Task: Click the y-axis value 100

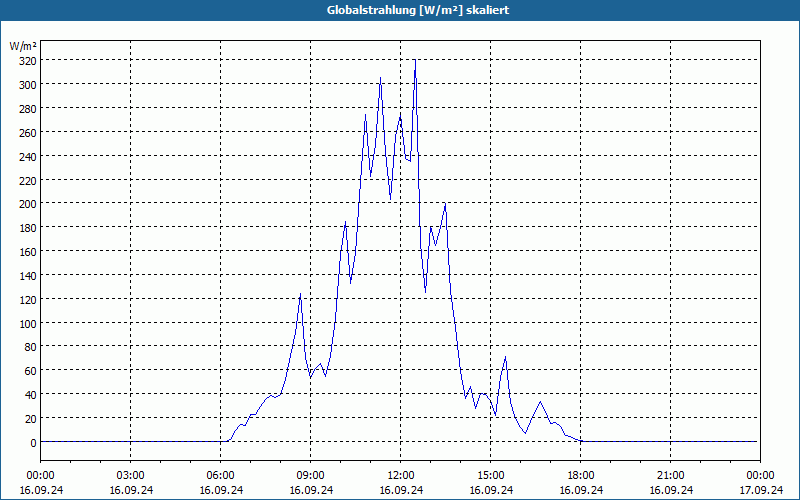Action: [28, 323]
